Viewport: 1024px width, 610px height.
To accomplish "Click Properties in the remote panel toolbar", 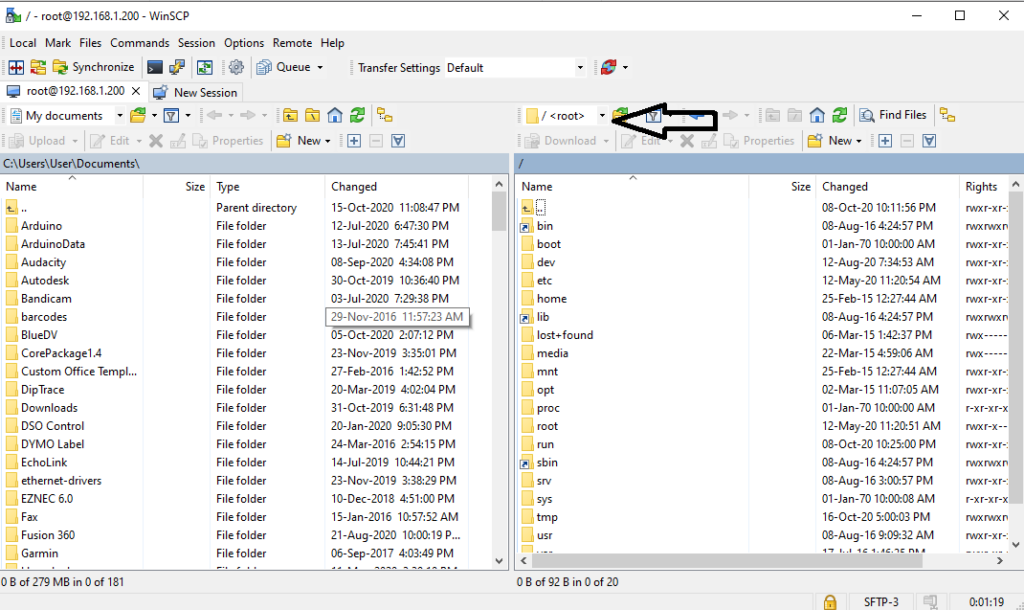I will (x=759, y=141).
